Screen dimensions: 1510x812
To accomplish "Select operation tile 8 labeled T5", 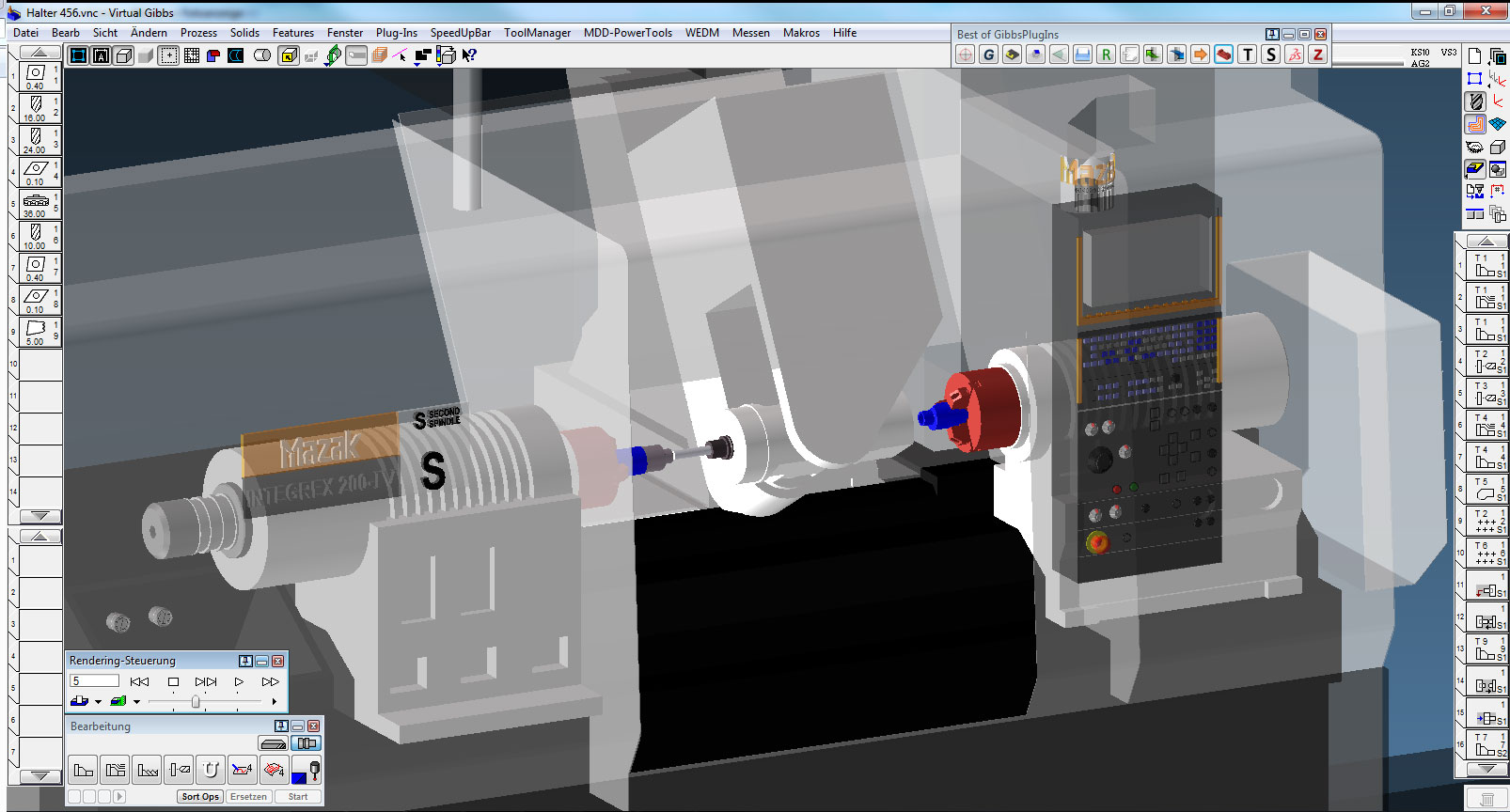I will tap(1486, 489).
